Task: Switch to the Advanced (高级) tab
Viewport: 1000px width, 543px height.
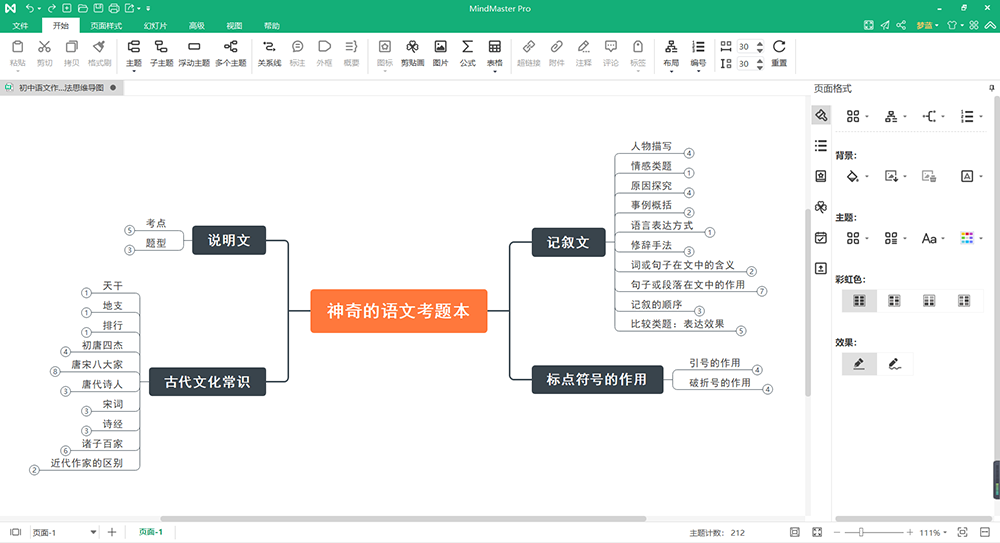Action: pyautogui.click(x=196, y=26)
